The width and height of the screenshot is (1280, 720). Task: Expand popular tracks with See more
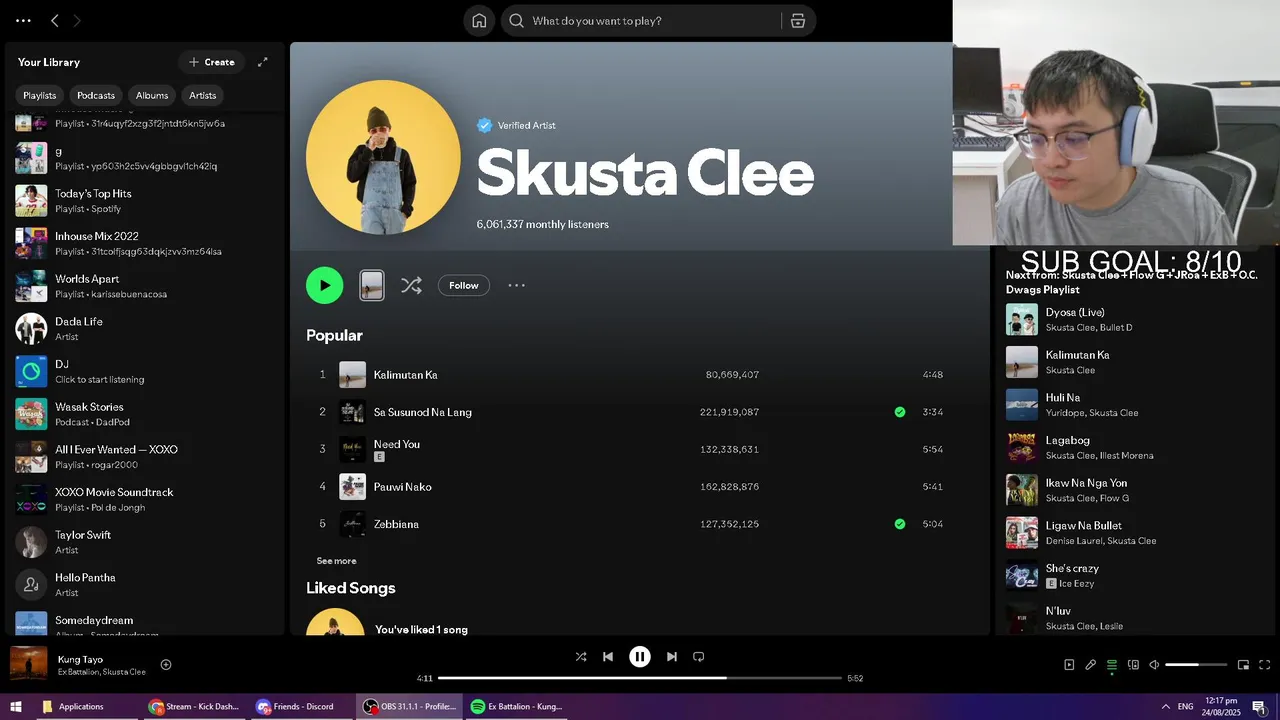click(x=336, y=561)
